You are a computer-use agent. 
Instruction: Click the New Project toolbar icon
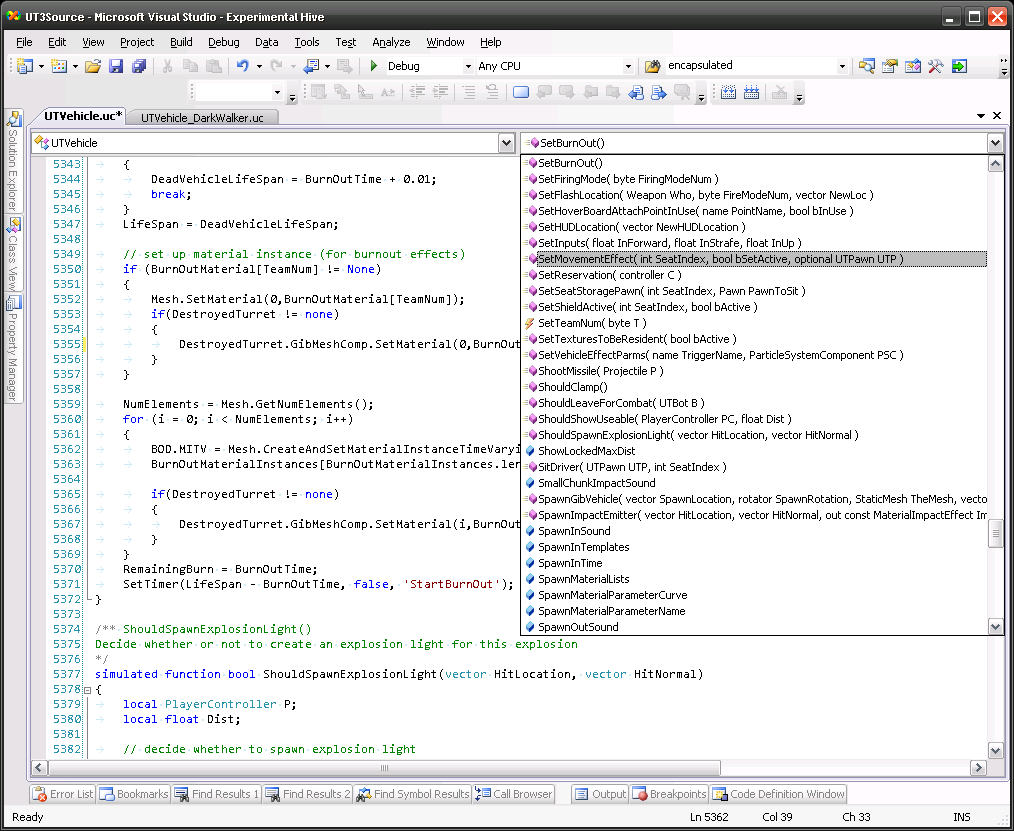tap(25, 66)
